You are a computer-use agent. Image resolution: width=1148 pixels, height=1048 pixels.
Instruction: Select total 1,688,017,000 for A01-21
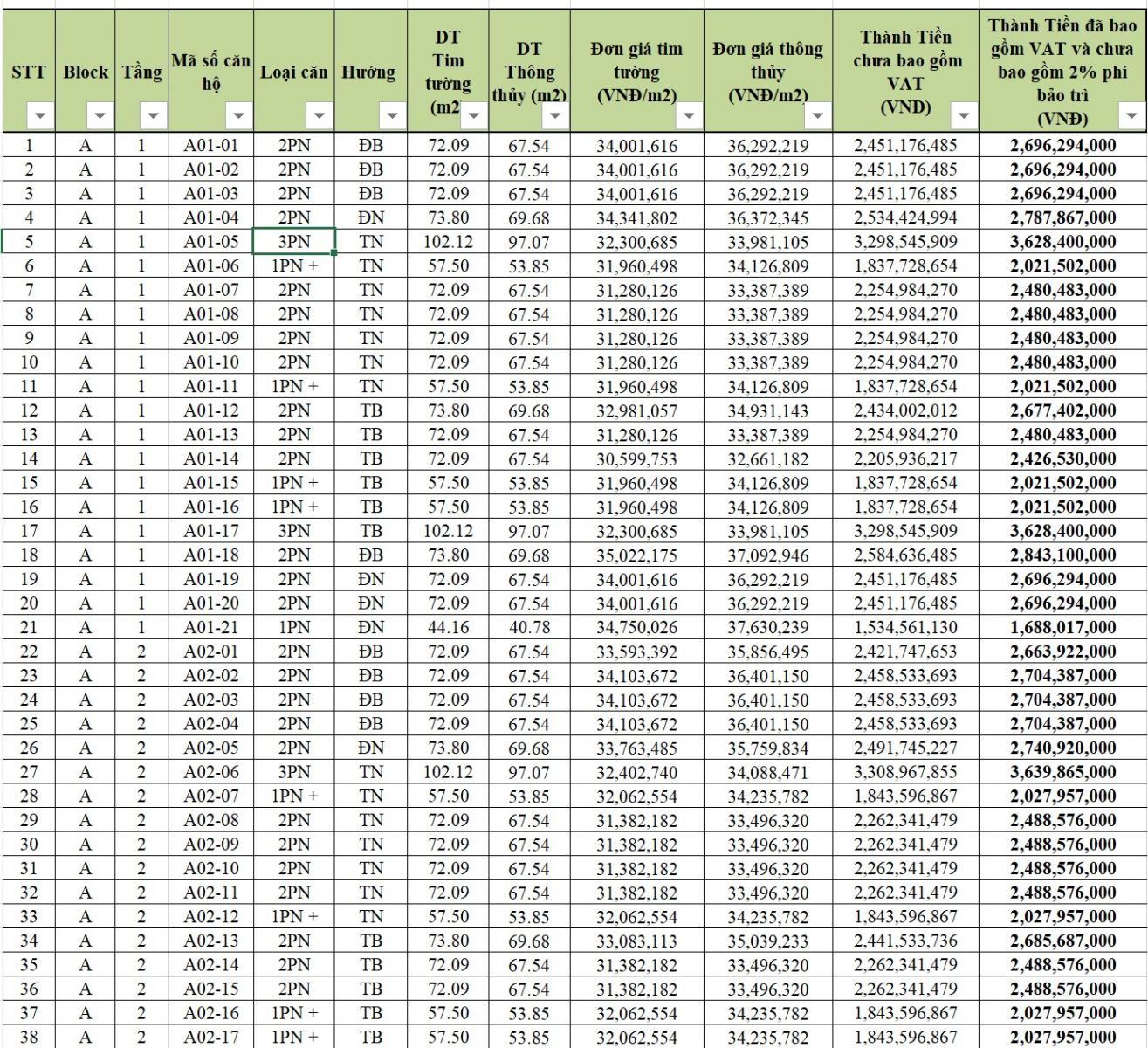coord(1062,627)
